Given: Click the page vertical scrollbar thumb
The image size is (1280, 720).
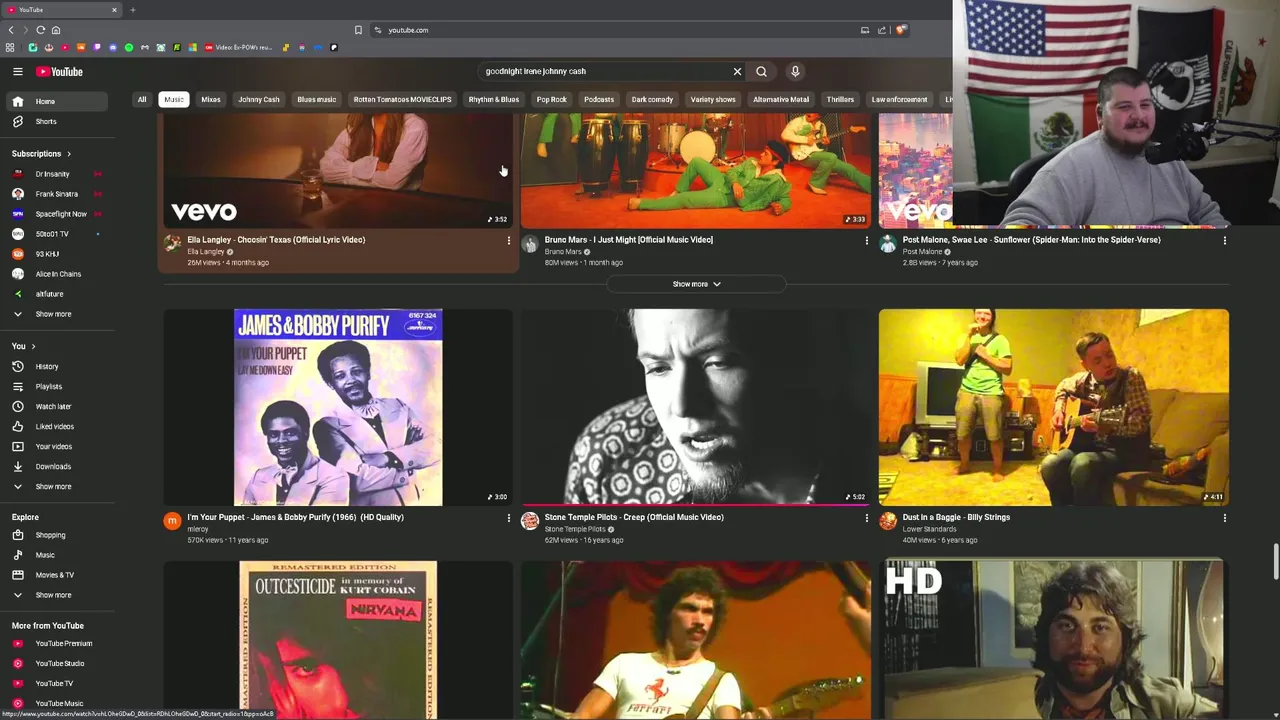Looking at the screenshot, I should tap(1275, 562).
